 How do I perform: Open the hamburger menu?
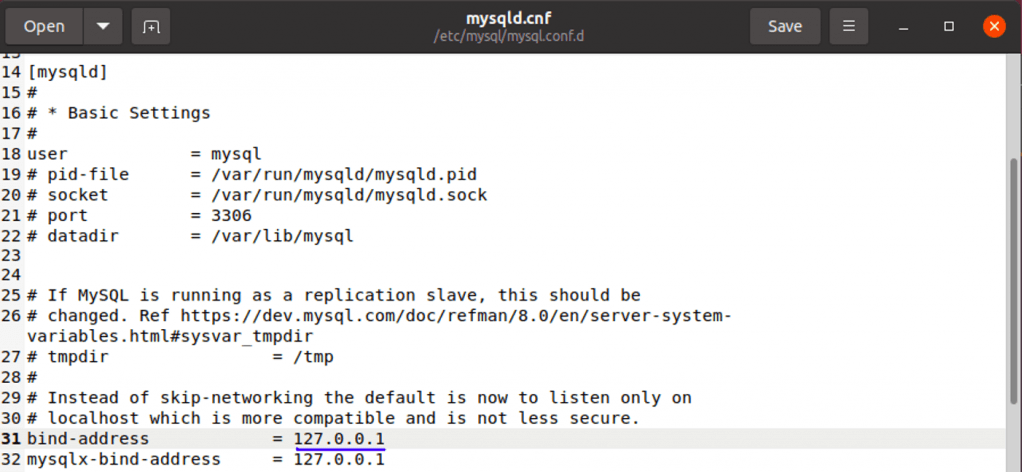849,27
